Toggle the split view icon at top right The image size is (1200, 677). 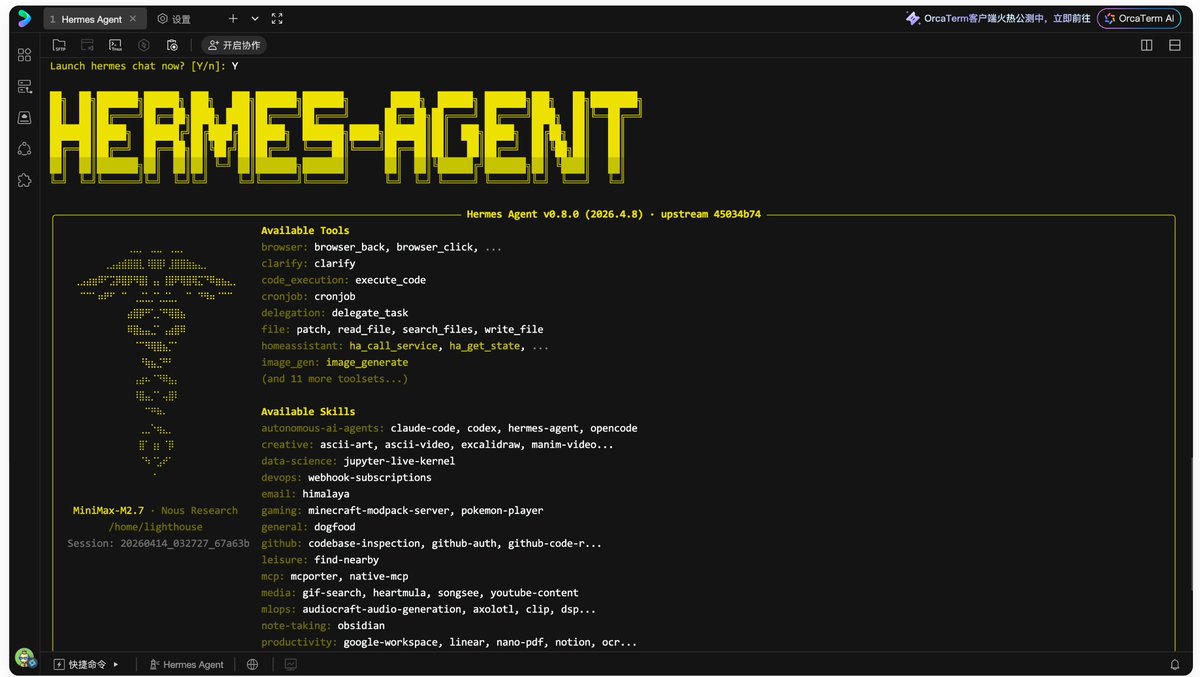(x=1146, y=44)
